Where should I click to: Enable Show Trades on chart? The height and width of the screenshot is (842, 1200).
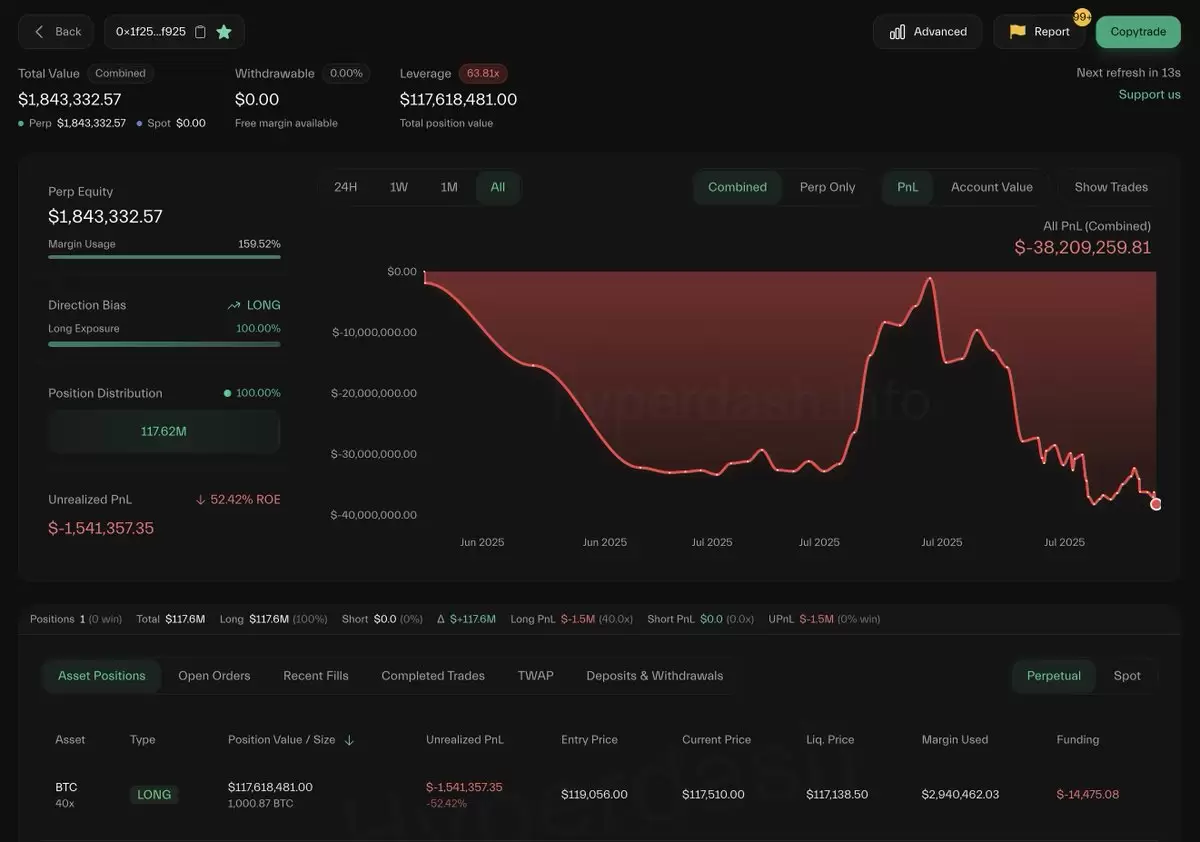click(x=1111, y=187)
